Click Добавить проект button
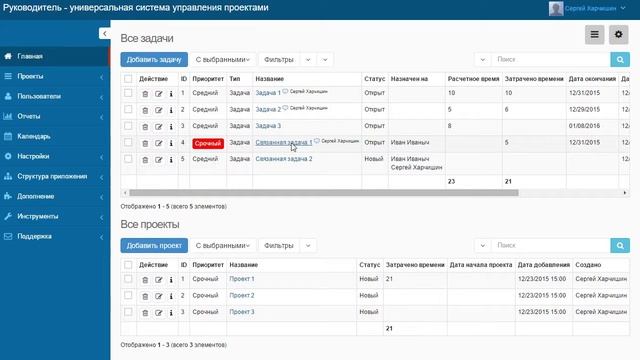 tap(154, 246)
